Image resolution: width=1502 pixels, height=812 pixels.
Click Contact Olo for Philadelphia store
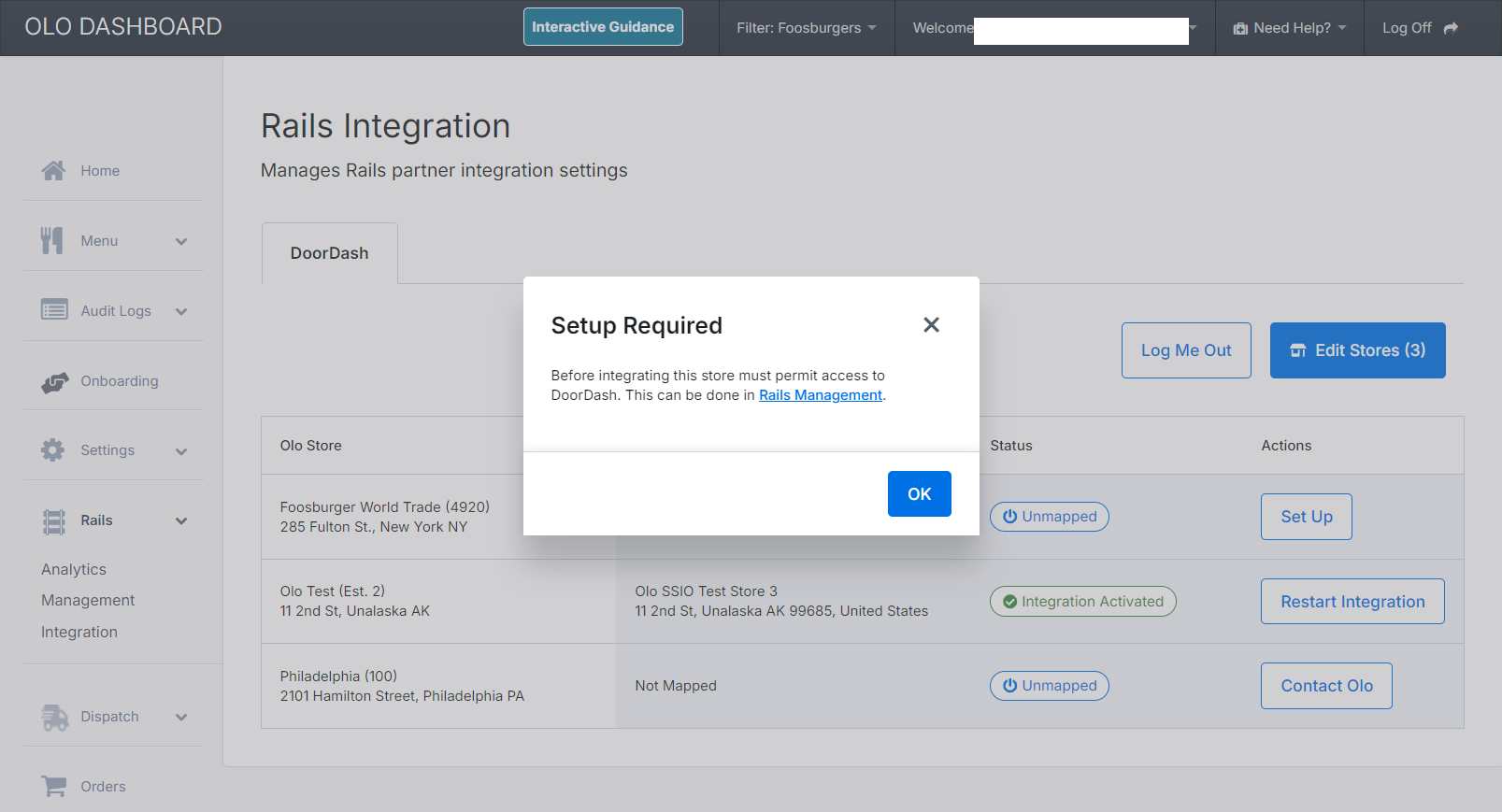tap(1326, 686)
